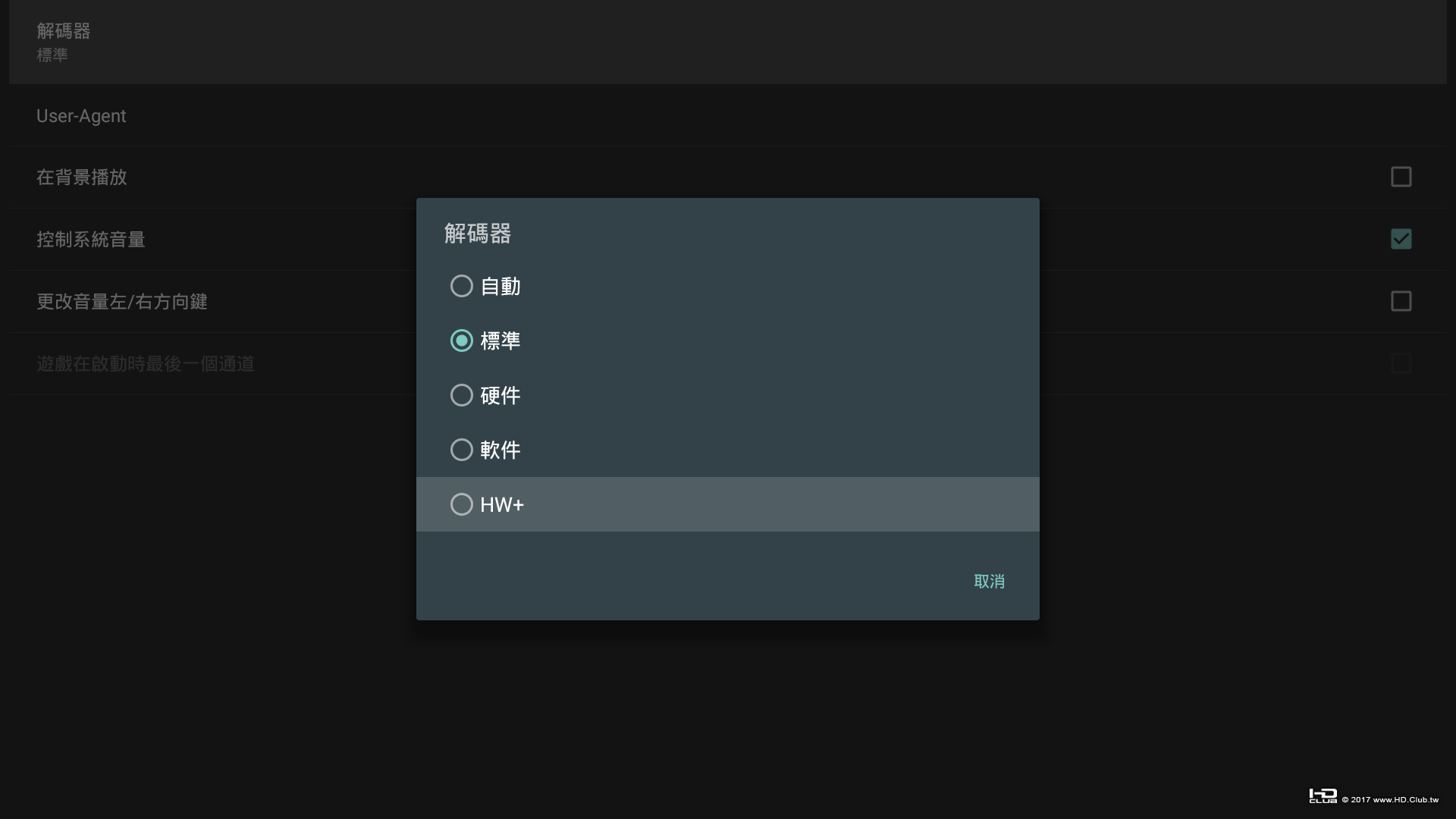Click the 在背景播放 setting label
Screen dimensions: 1456x819
click(82, 177)
